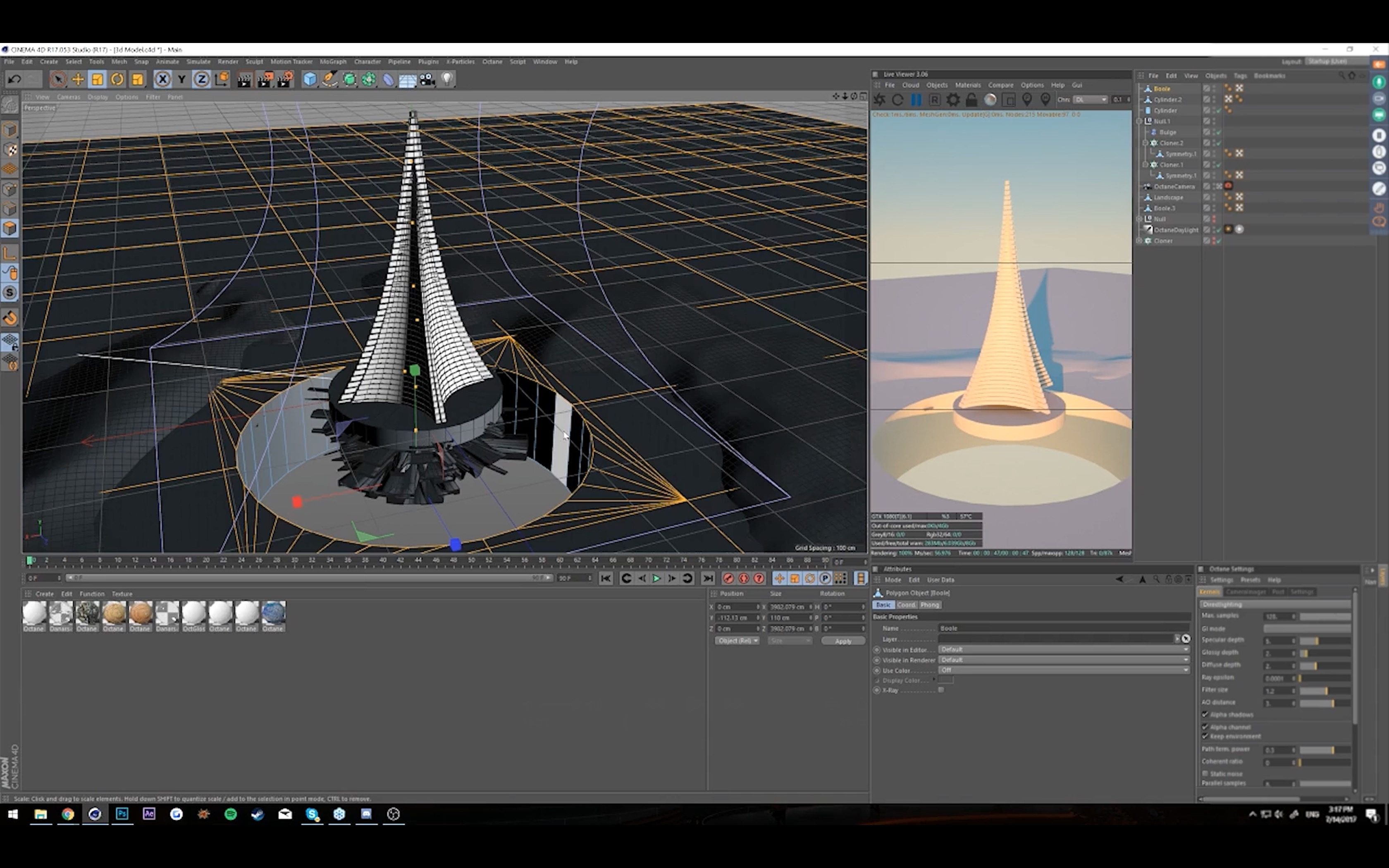The height and width of the screenshot is (868, 1389).
Task: Click the Octane menu in menu bar
Action: coord(493,62)
